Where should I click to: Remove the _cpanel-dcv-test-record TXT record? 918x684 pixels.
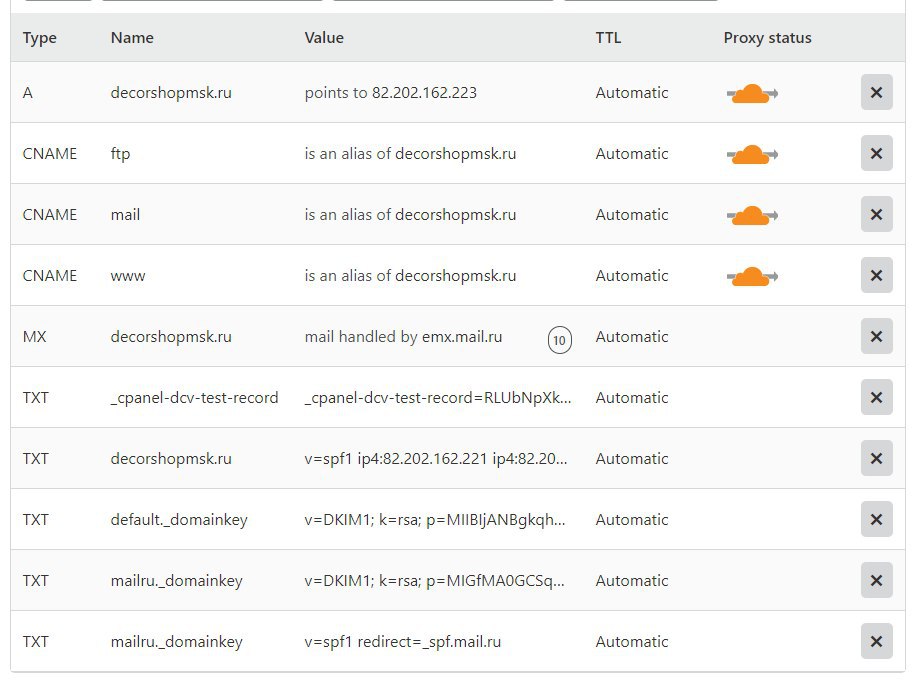click(876, 398)
